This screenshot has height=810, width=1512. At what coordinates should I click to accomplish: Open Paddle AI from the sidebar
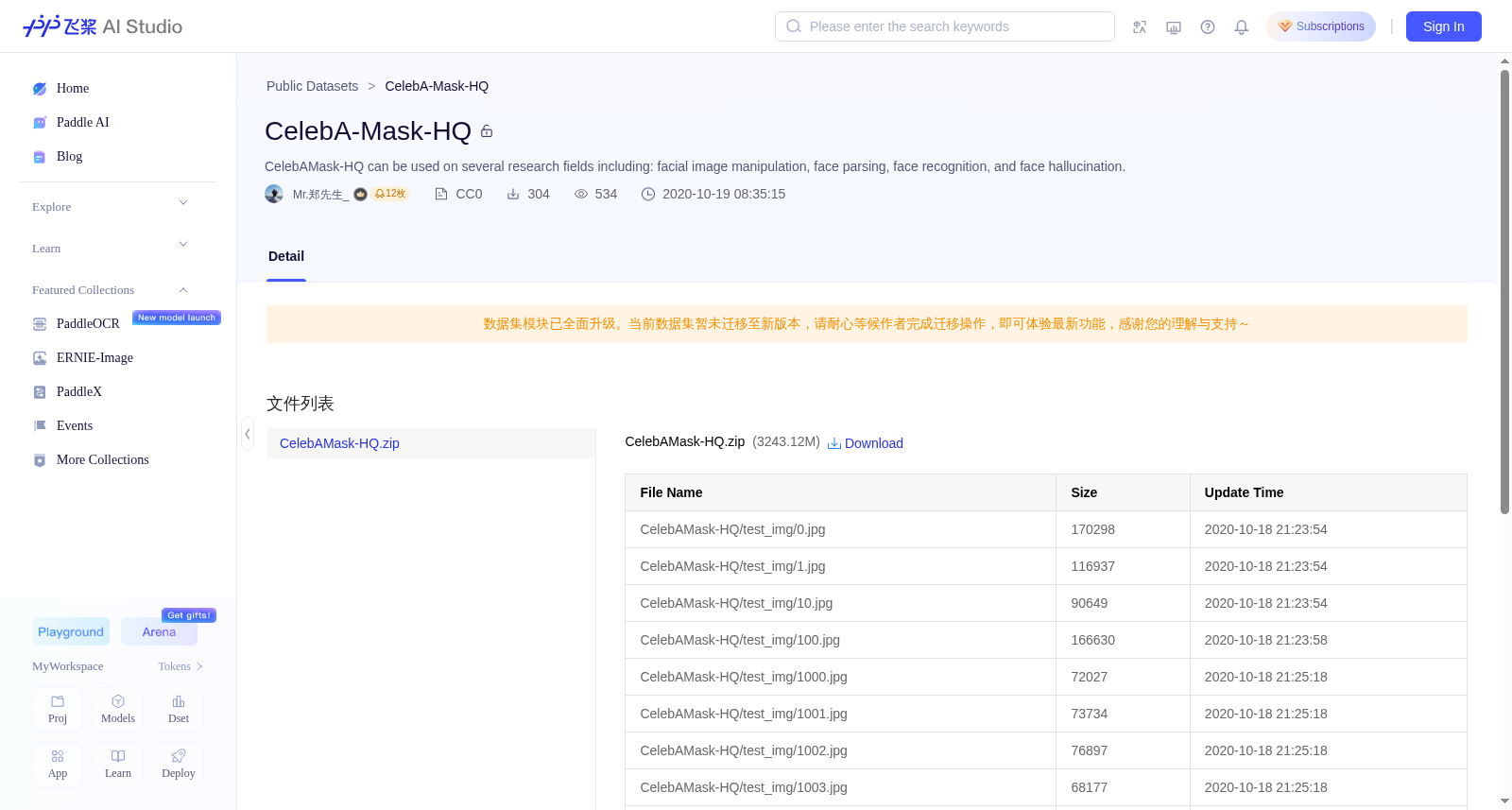click(x=83, y=123)
